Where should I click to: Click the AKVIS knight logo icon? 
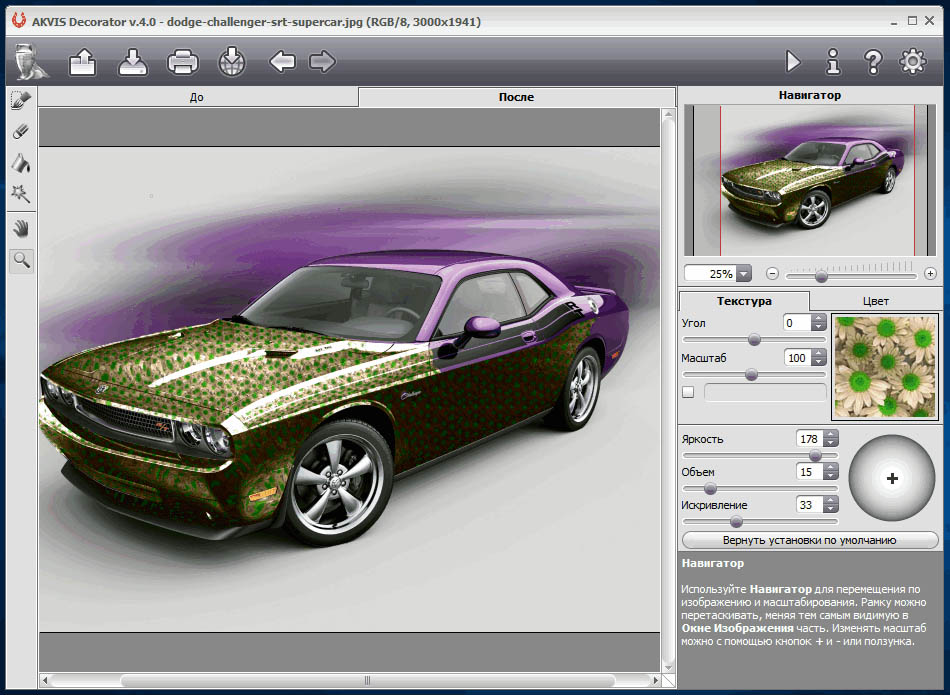[x=30, y=62]
